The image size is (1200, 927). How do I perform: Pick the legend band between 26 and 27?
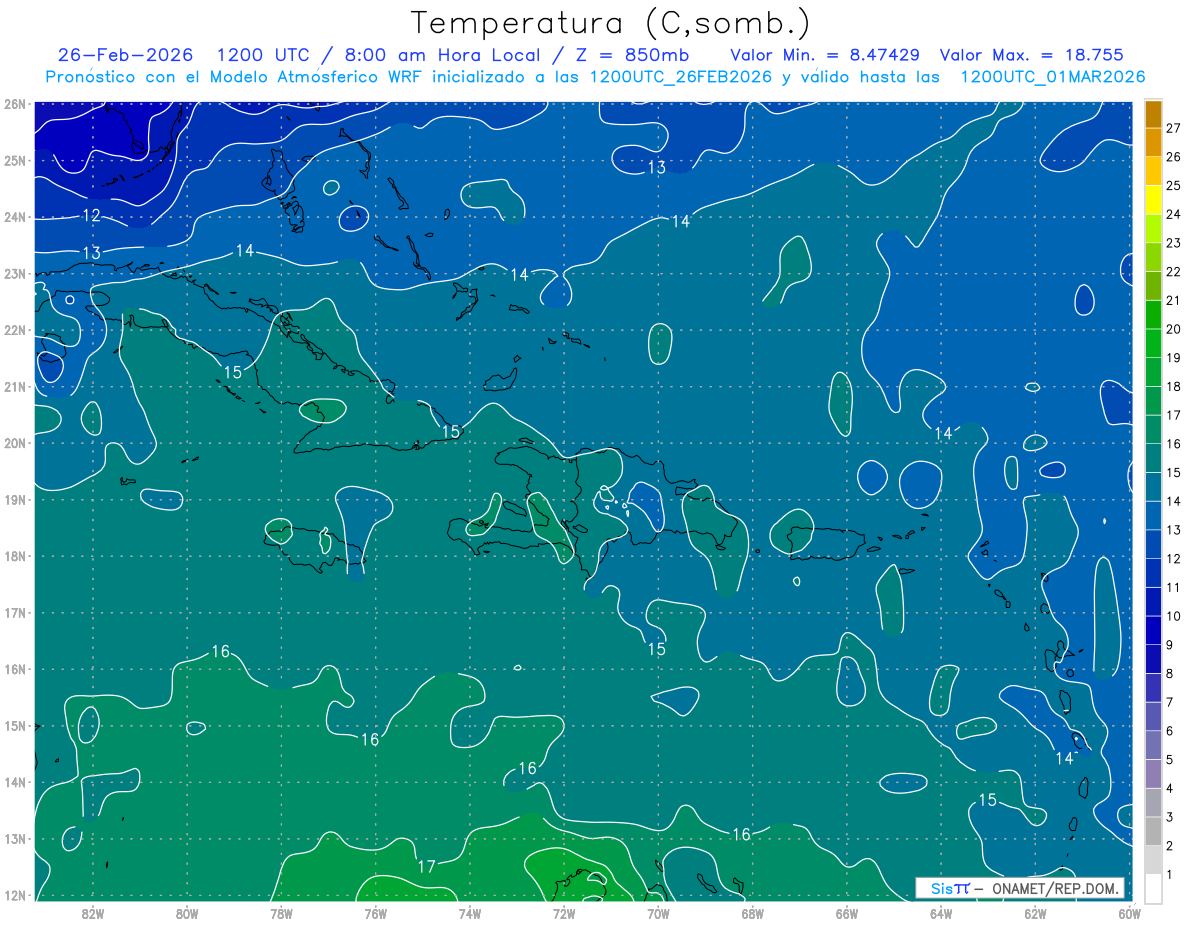click(1153, 142)
